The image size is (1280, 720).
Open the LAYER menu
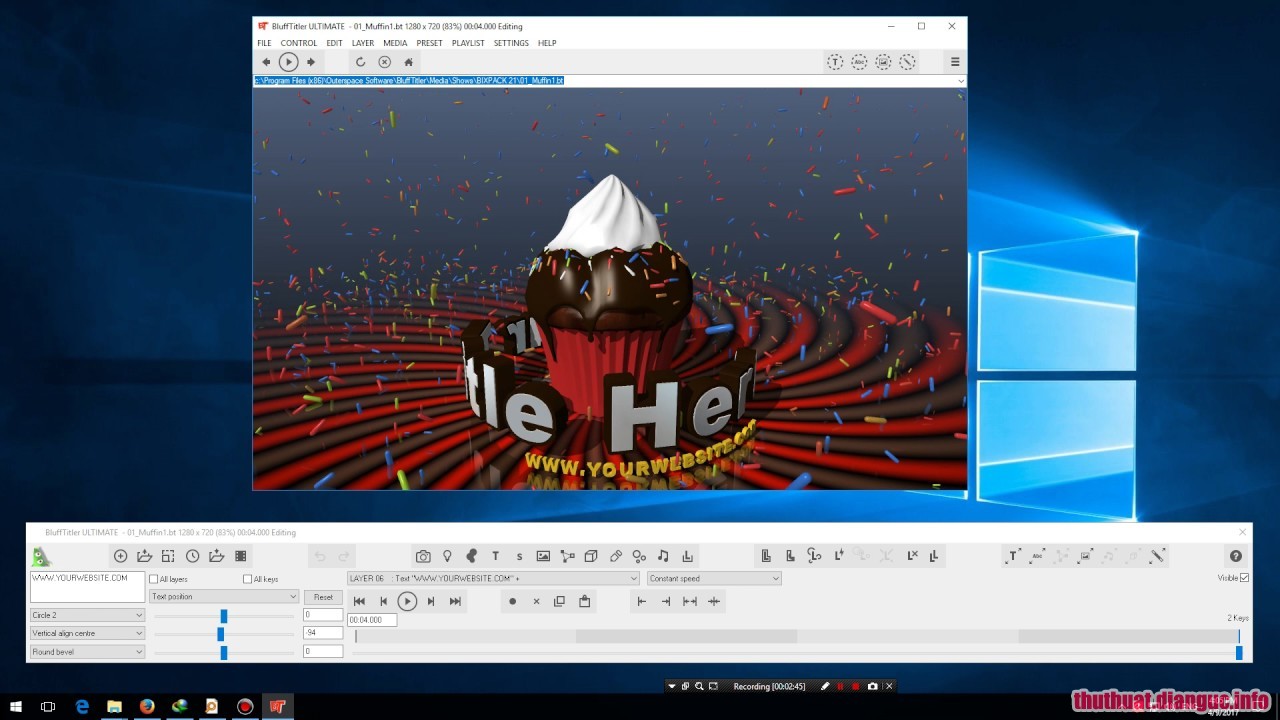363,43
